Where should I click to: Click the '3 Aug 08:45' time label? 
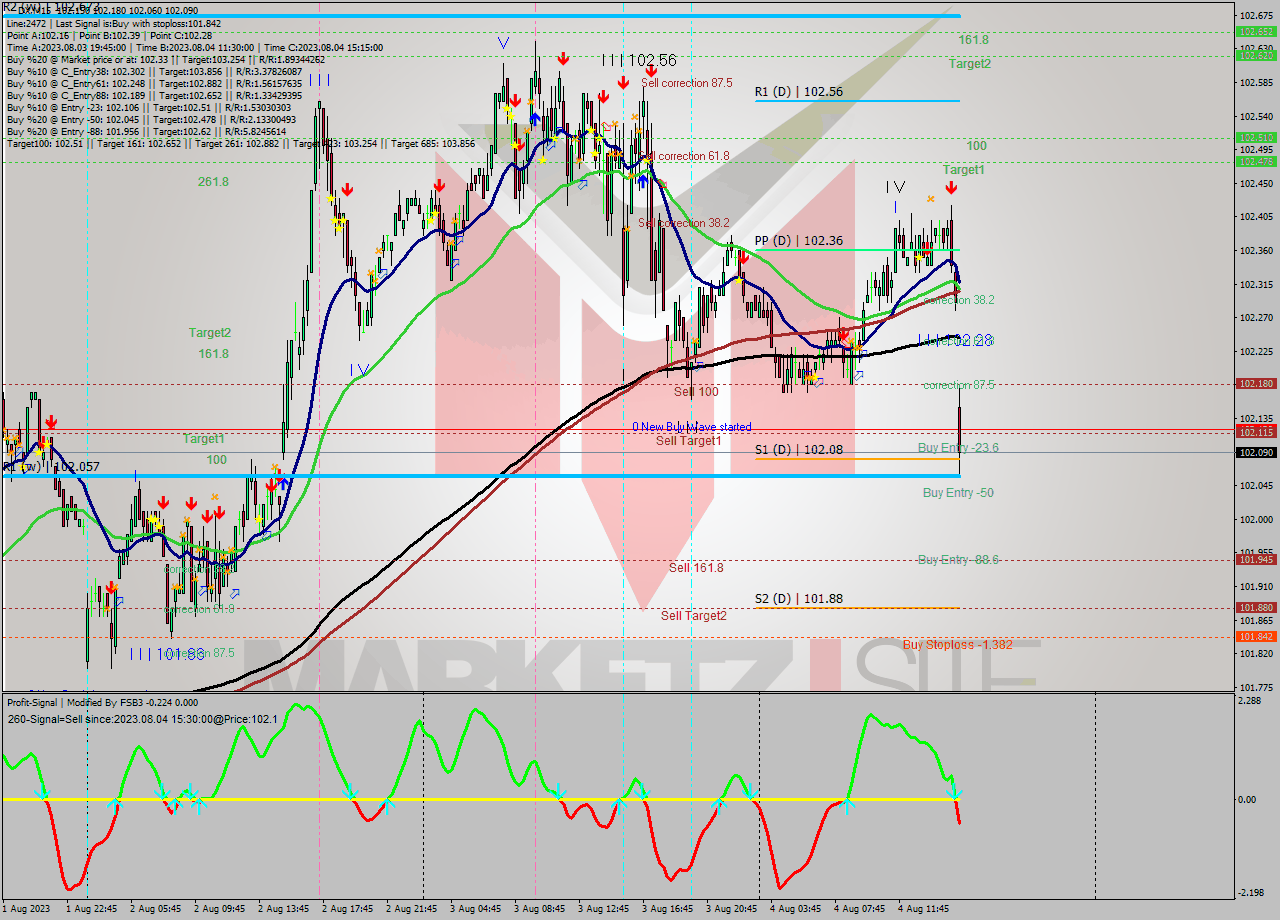tap(539, 909)
